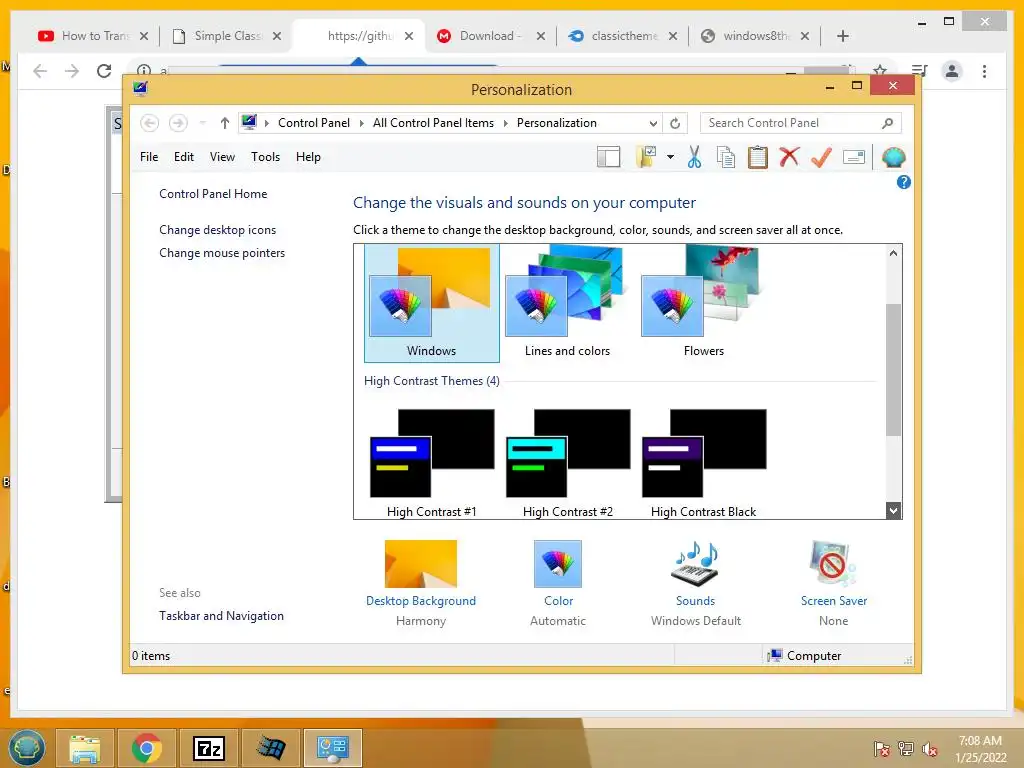
Task: Open the blue Help question mark icon
Action: click(x=903, y=182)
